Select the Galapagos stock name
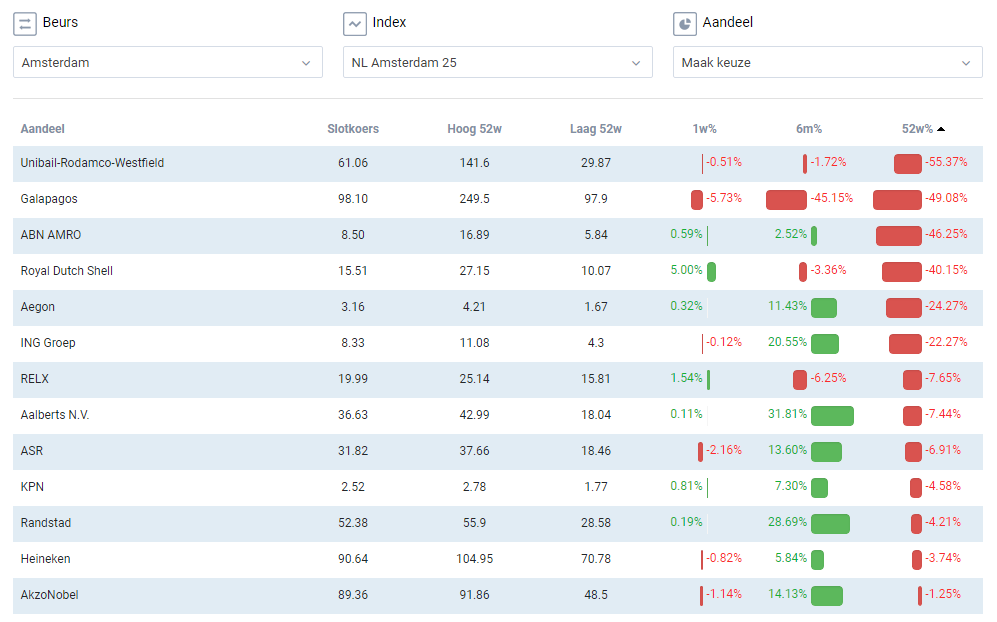The height and width of the screenshot is (622, 997). click(49, 199)
